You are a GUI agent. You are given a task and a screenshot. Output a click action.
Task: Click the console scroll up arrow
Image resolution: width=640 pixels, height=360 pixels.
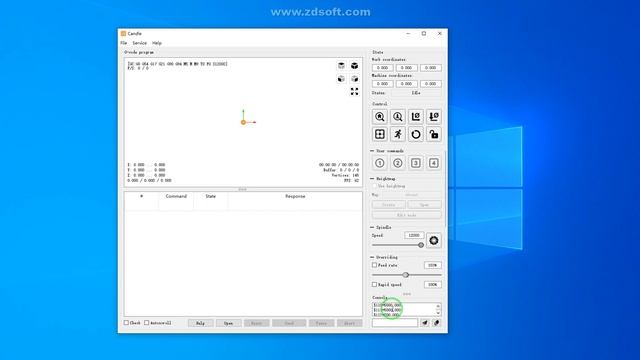(438, 306)
